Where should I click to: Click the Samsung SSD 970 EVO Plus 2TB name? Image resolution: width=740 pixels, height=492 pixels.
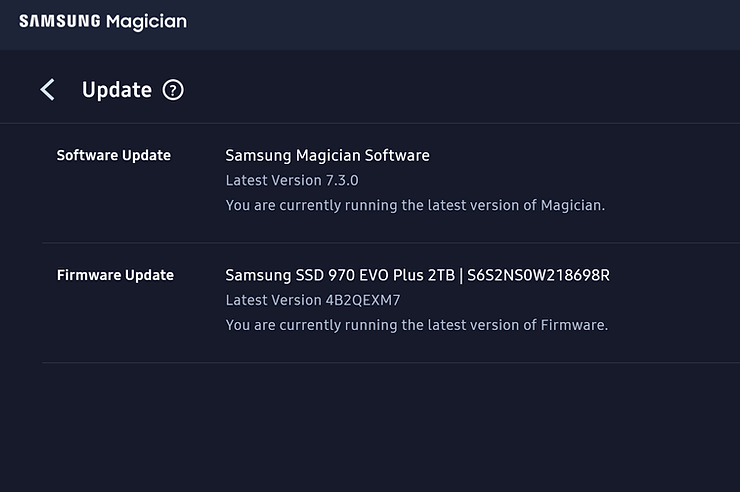tap(339, 275)
